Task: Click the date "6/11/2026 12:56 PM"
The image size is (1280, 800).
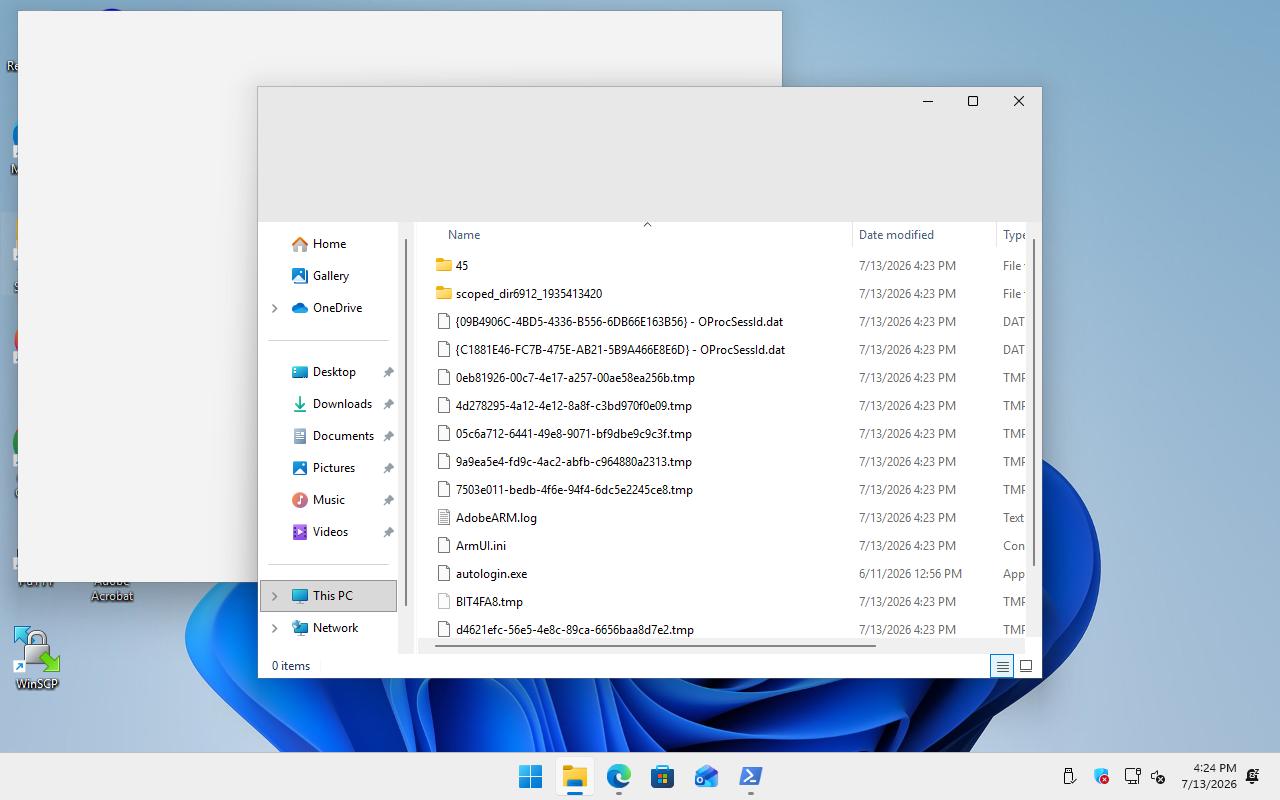Action: 910,573
